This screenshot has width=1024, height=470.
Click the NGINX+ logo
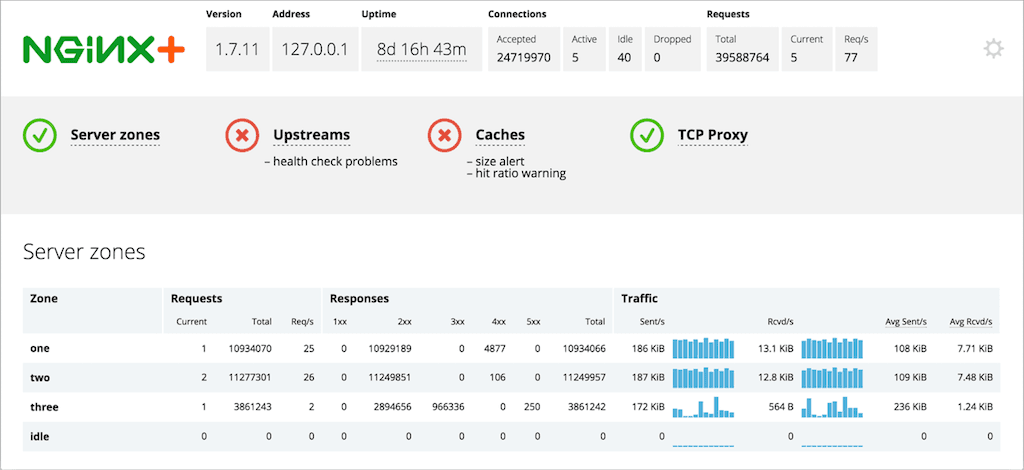(x=103, y=49)
